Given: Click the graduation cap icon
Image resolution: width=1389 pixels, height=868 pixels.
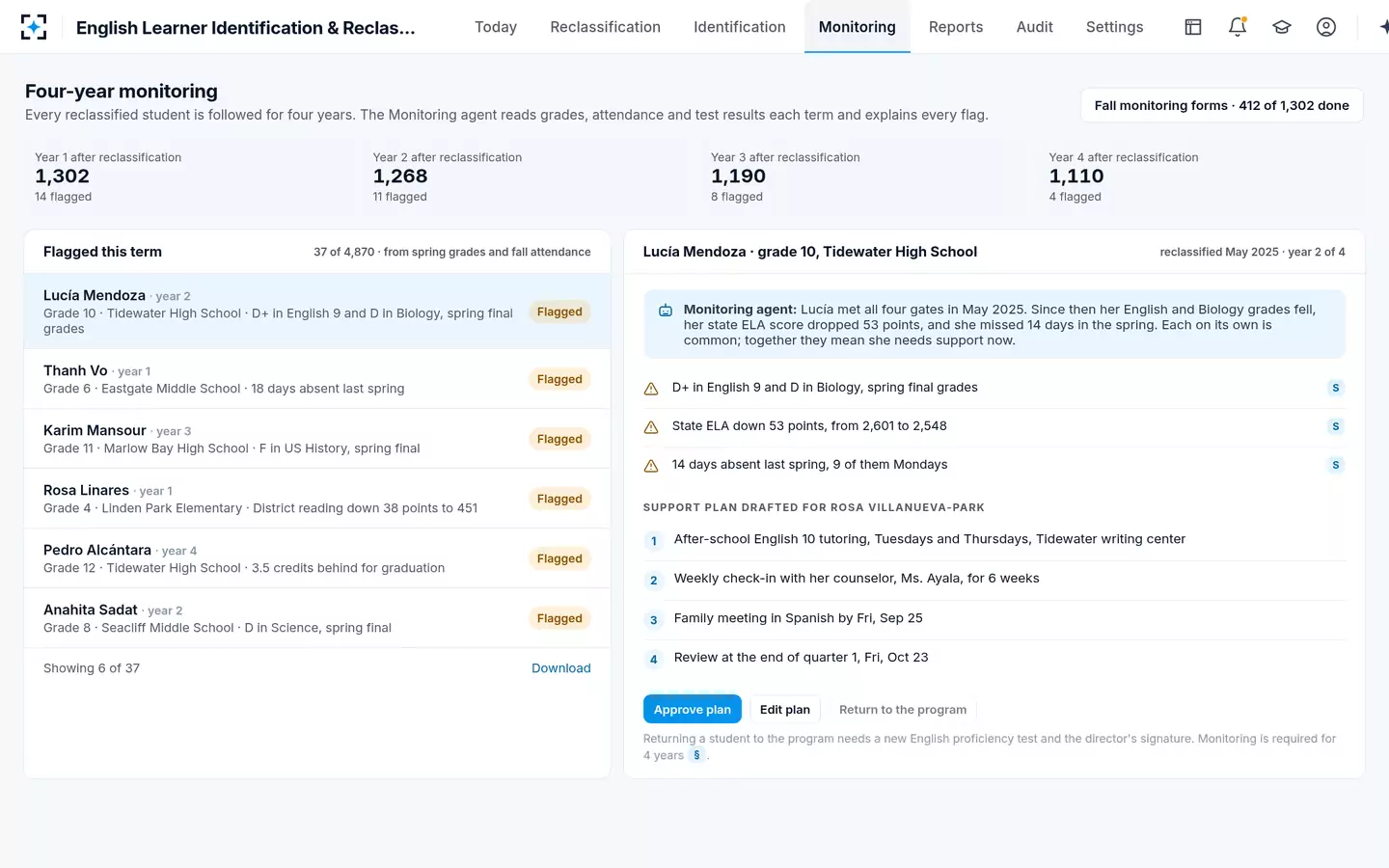Looking at the screenshot, I should 1282,27.
